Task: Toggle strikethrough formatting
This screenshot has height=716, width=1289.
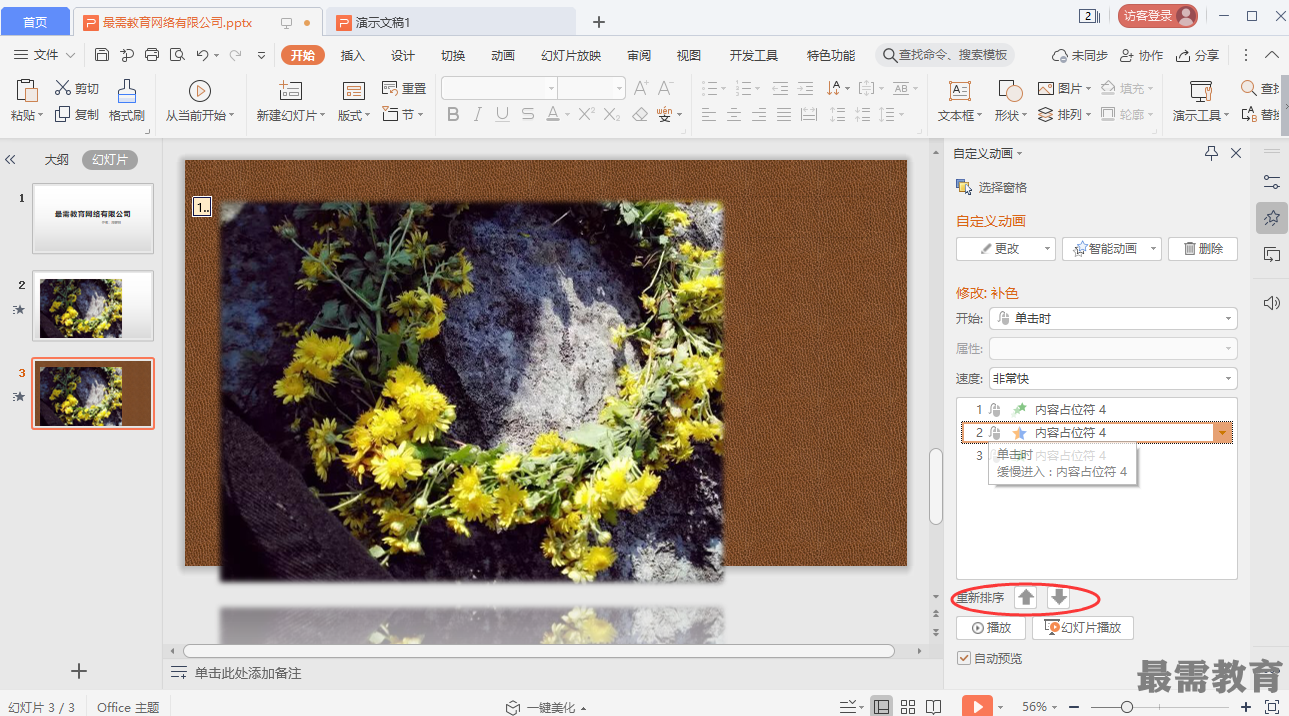Action: coord(530,115)
